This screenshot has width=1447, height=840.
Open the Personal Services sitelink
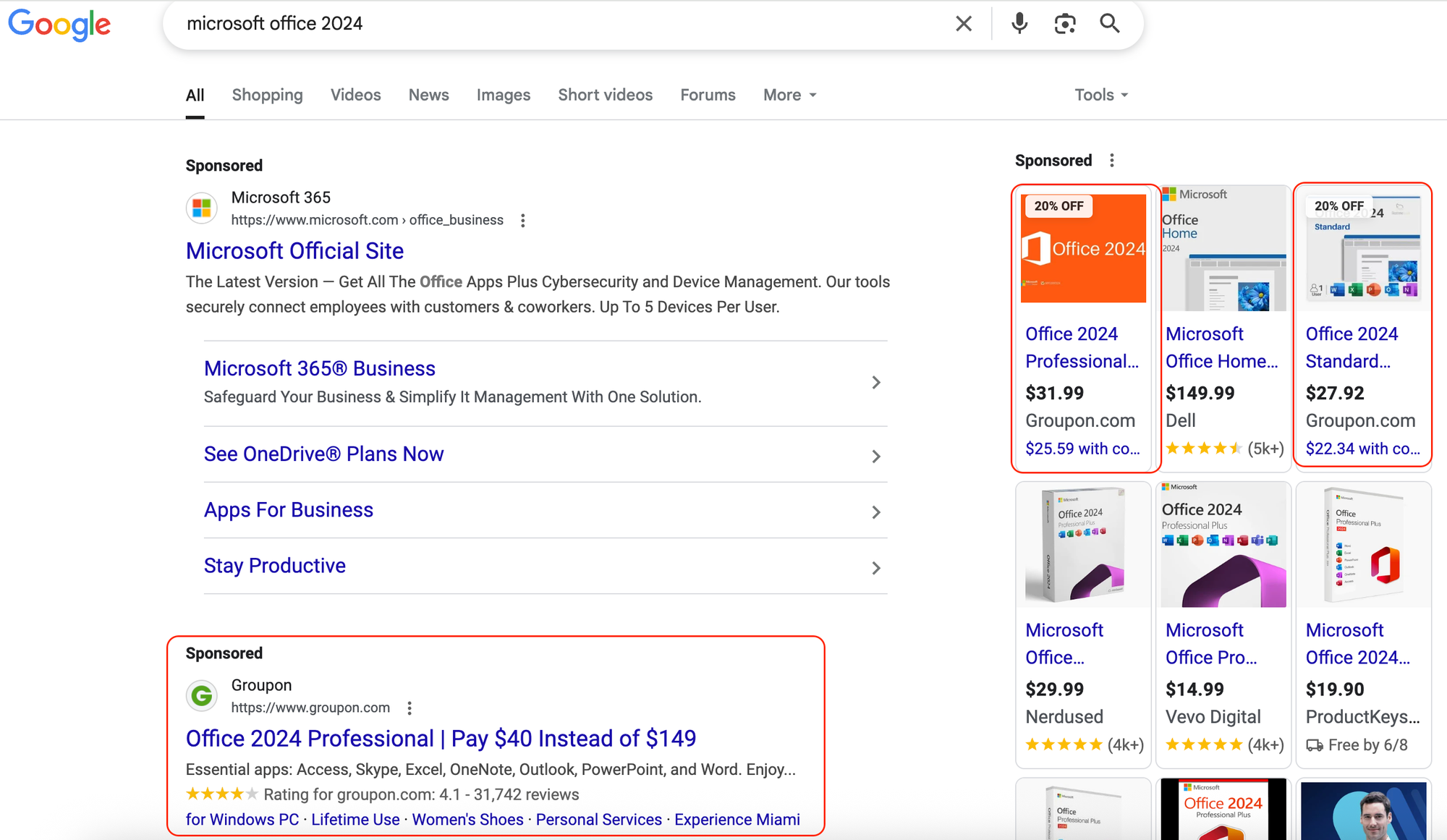pos(599,820)
